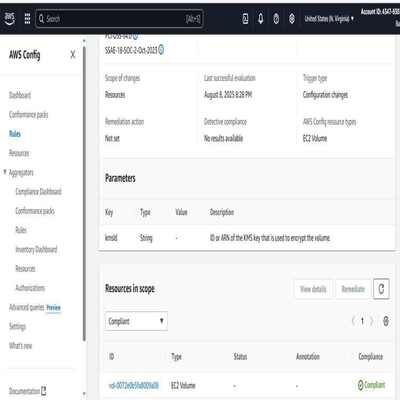The height and width of the screenshot is (400, 400).
Task: Collapse the Aggregators section
Action: tap(5, 172)
